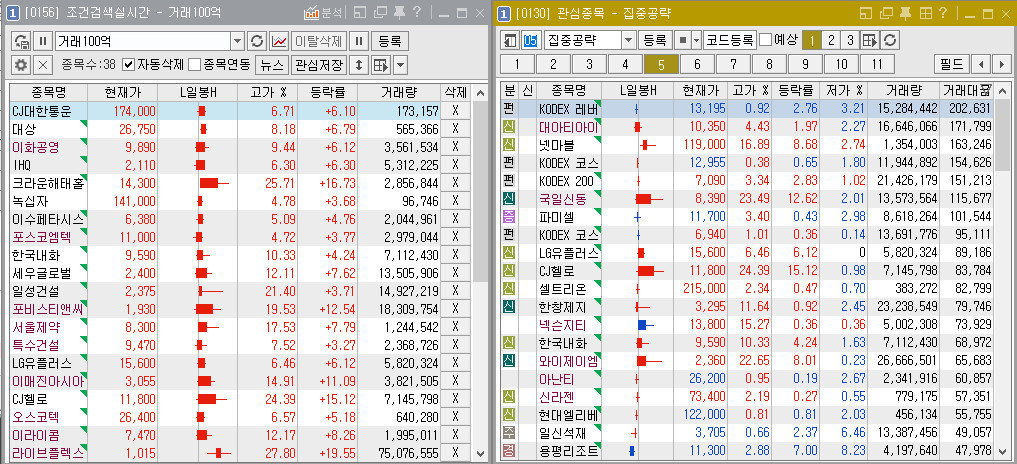Refresh the 관심종목 watchlist
The height and width of the screenshot is (464, 1017).
[890, 40]
